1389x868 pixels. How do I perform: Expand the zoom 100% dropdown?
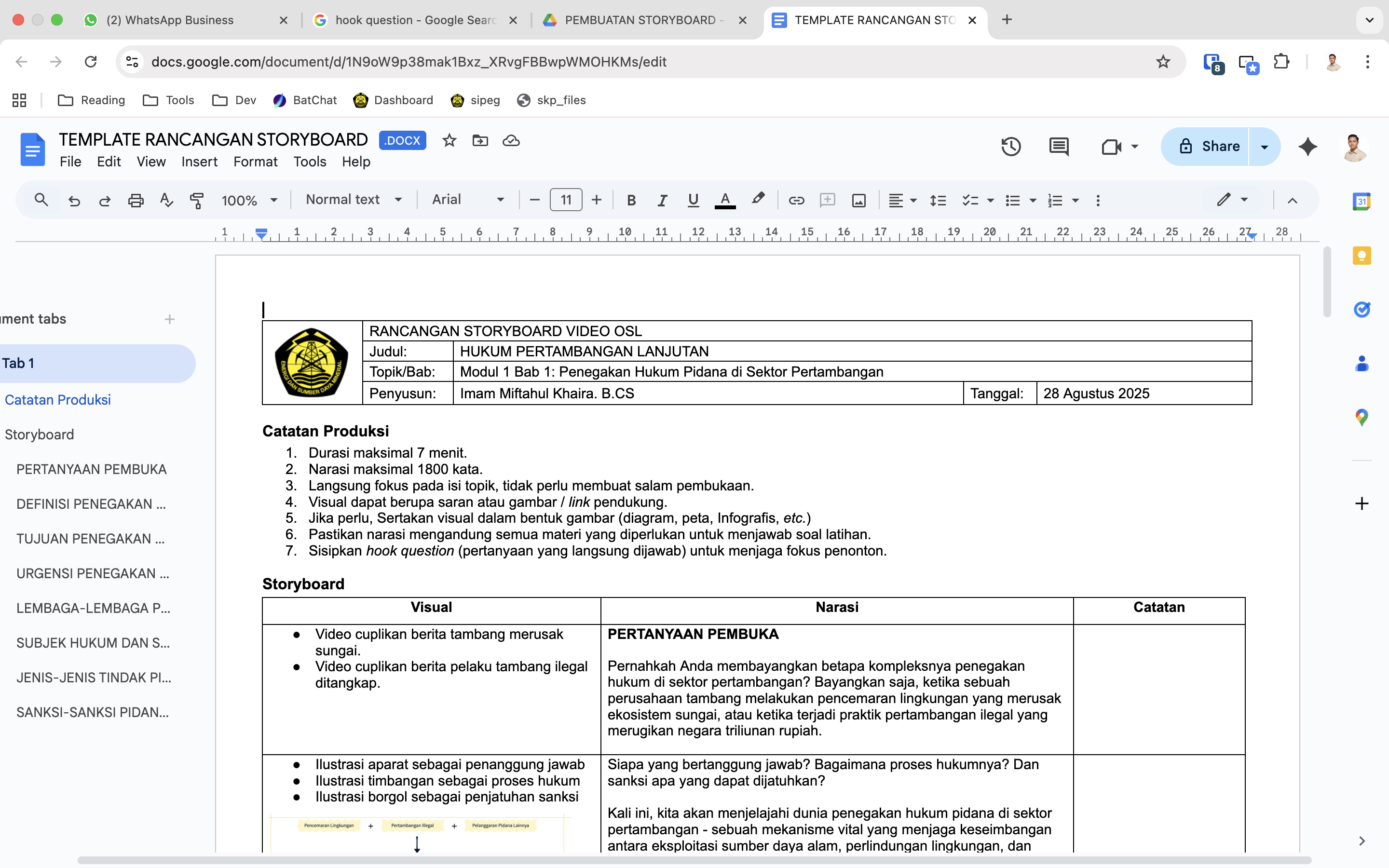click(x=249, y=200)
